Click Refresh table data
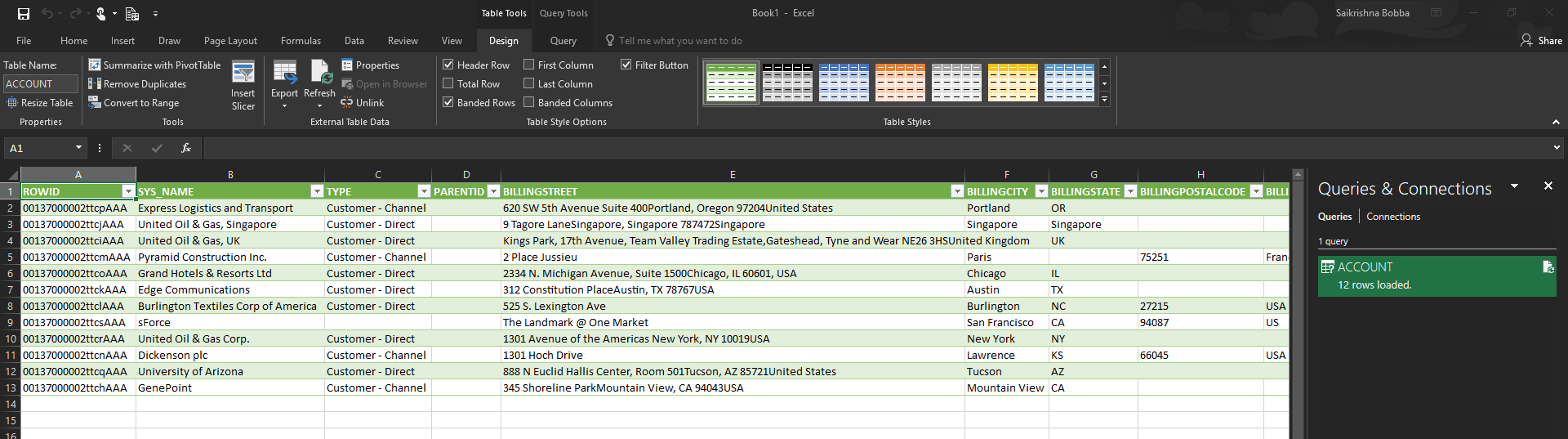This screenshot has width=1568, height=439. [319, 85]
